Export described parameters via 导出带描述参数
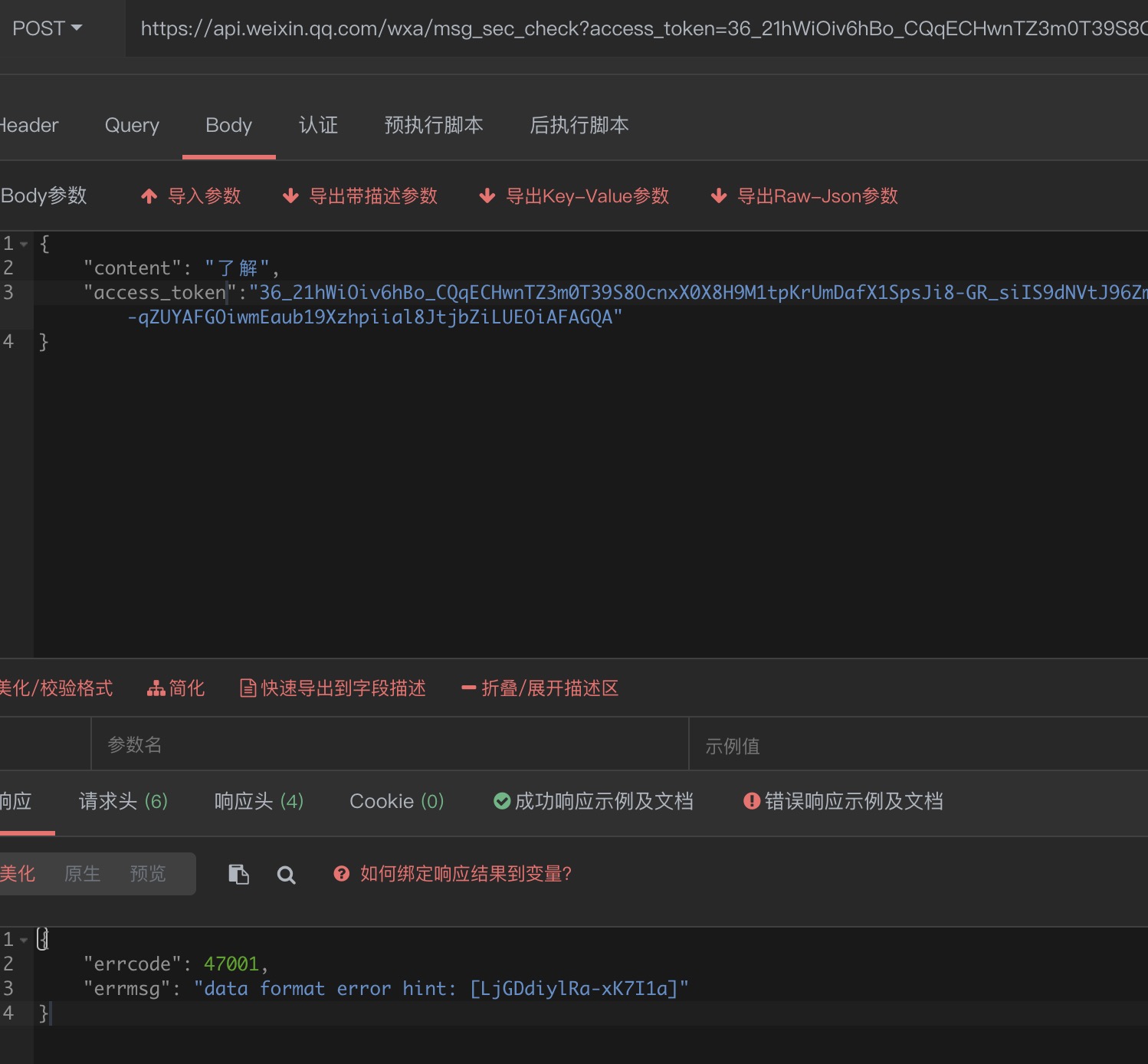Screen dimensions: 1148x1064 pyautogui.click(x=360, y=196)
